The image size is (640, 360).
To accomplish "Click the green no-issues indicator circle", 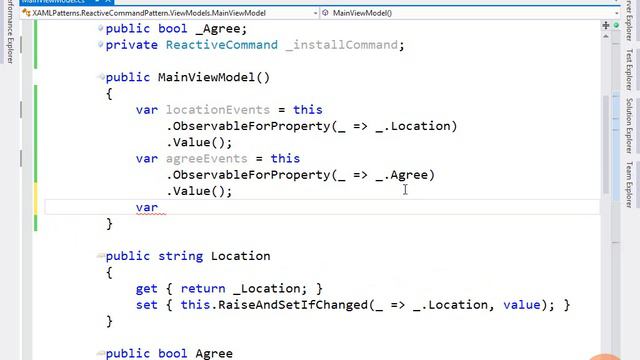I will tap(616, 26).
